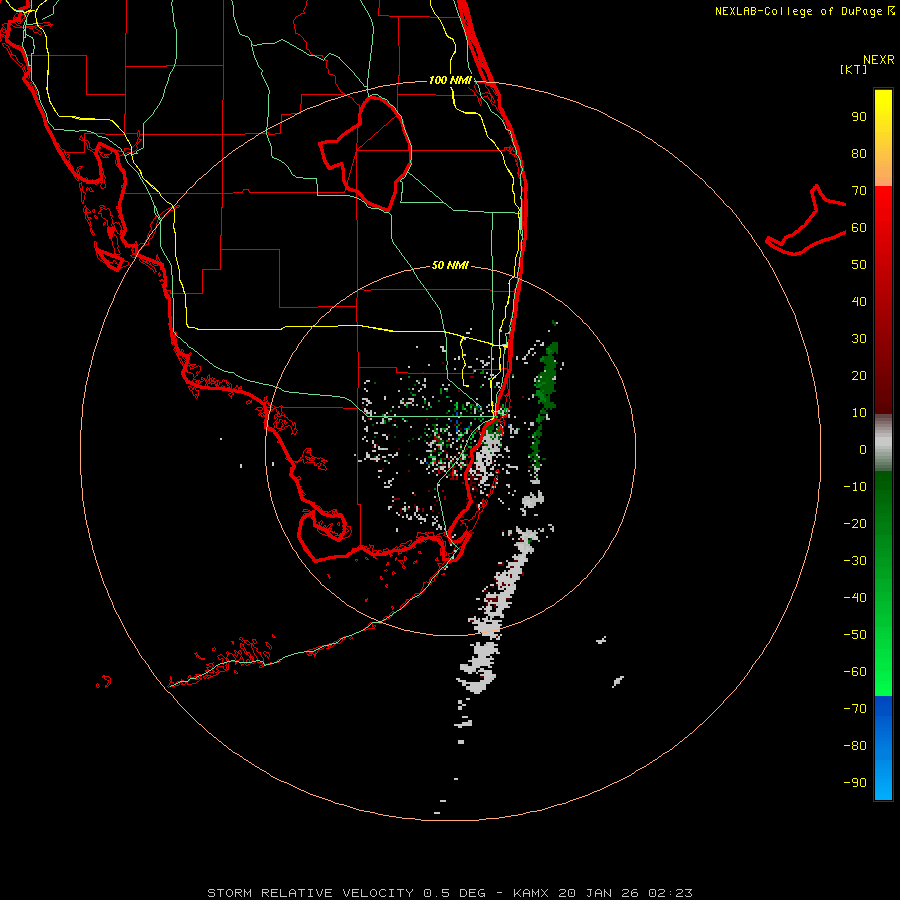Click the 20 value on velocity scale
The width and height of the screenshot is (900, 900).
tap(859, 375)
